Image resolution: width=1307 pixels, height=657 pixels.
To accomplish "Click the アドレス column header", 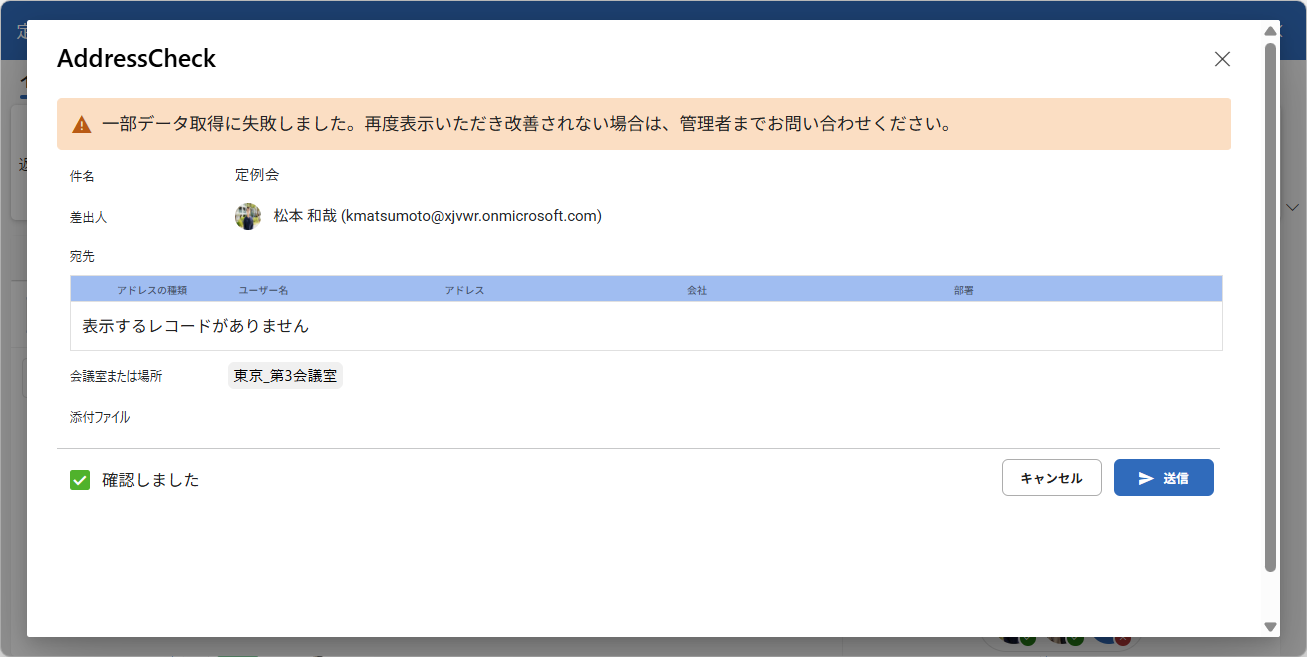I will pos(465,290).
